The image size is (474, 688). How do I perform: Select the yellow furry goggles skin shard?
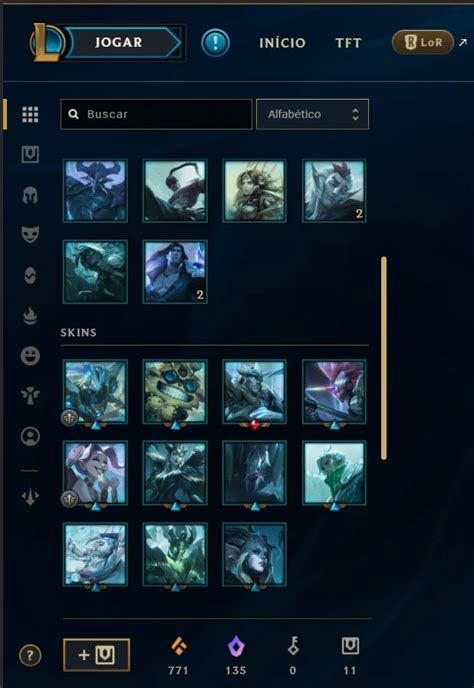175,392
